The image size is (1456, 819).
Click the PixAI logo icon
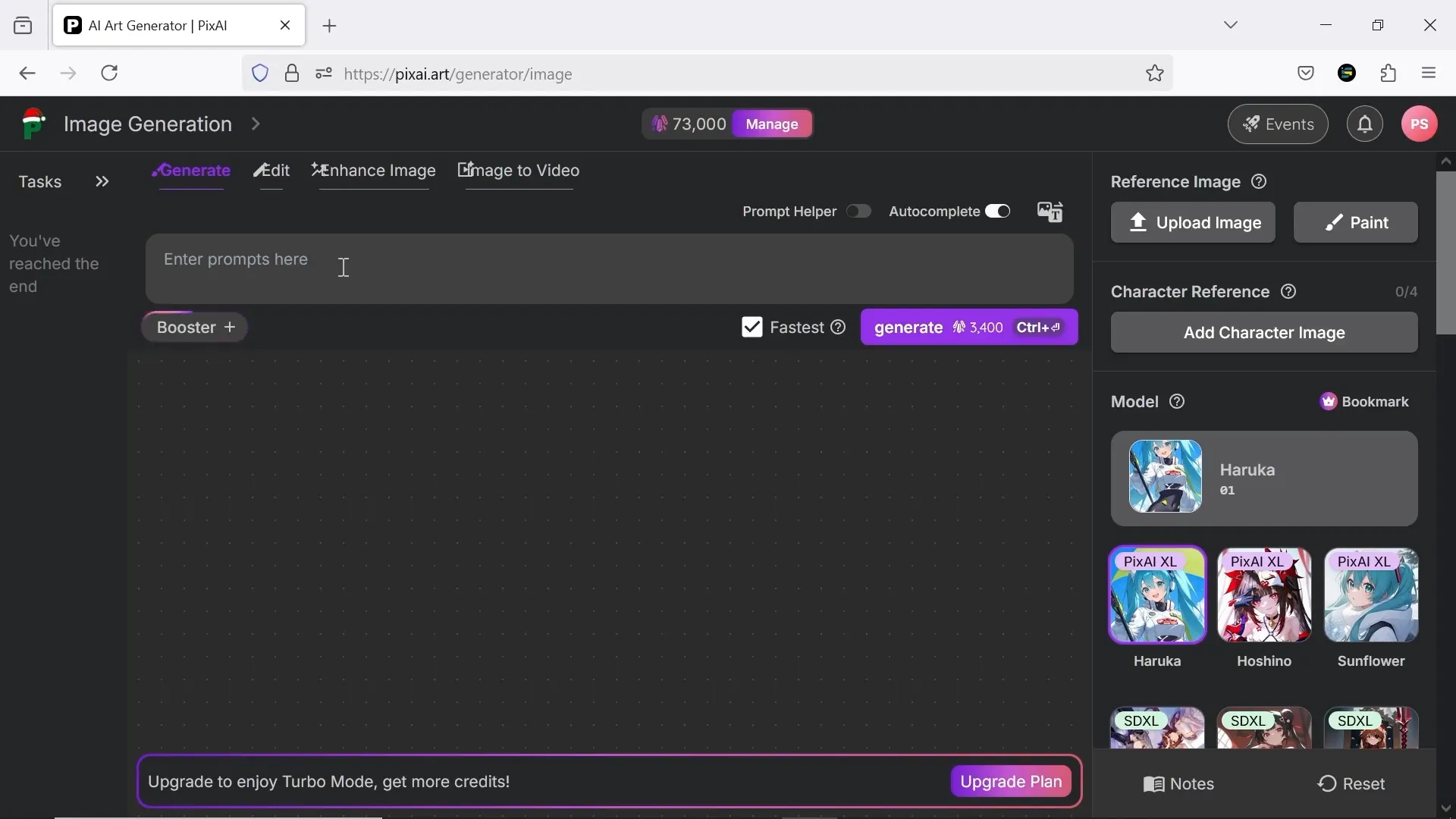tap(33, 124)
